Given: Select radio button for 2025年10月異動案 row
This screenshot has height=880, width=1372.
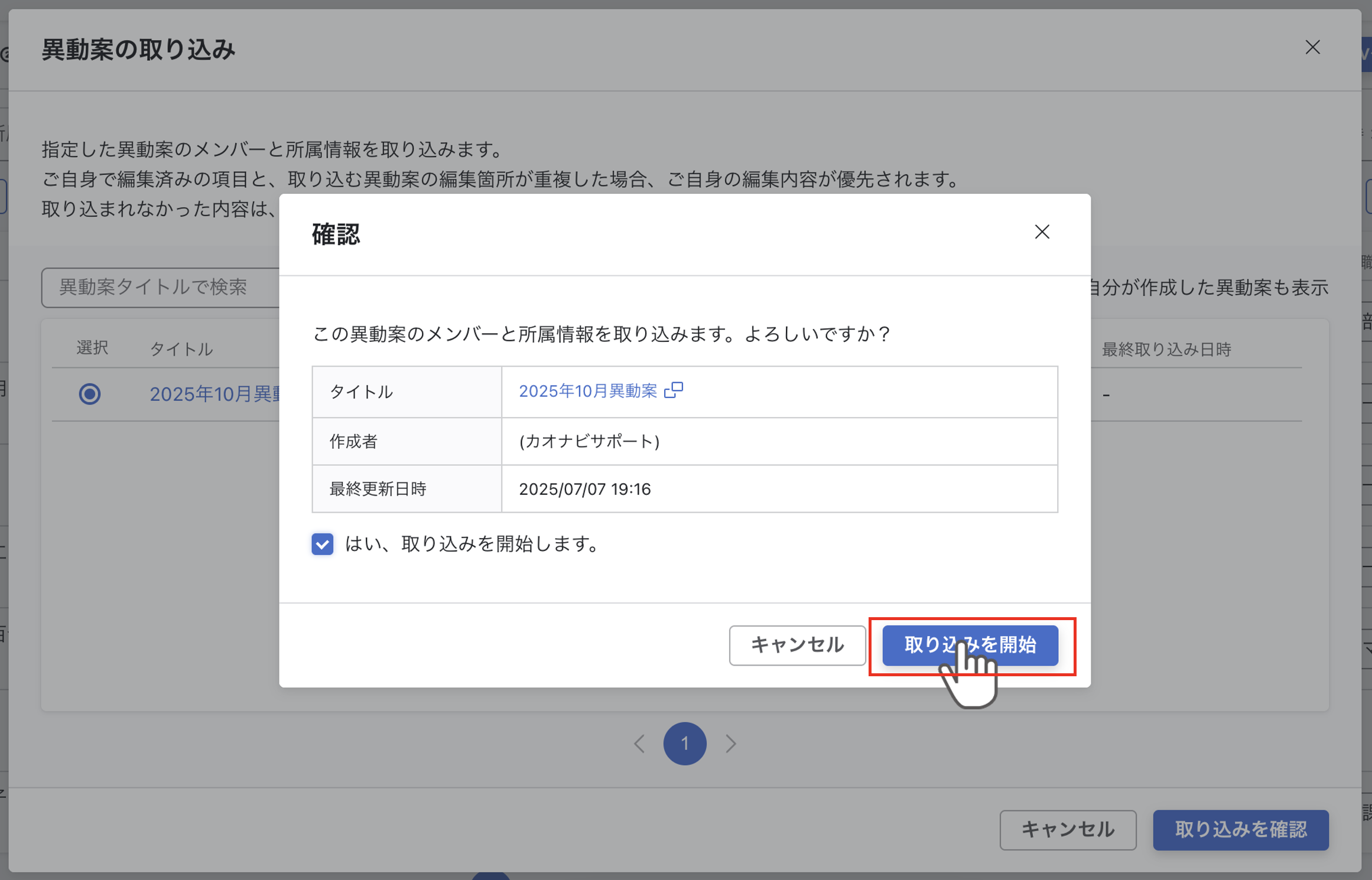Looking at the screenshot, I should pyautogui.click(x=90, y=394).
